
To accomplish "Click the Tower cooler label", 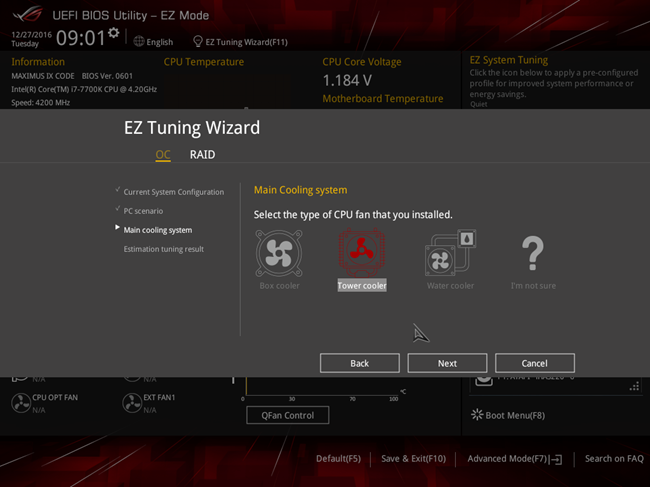I will [x=362, y=285].
